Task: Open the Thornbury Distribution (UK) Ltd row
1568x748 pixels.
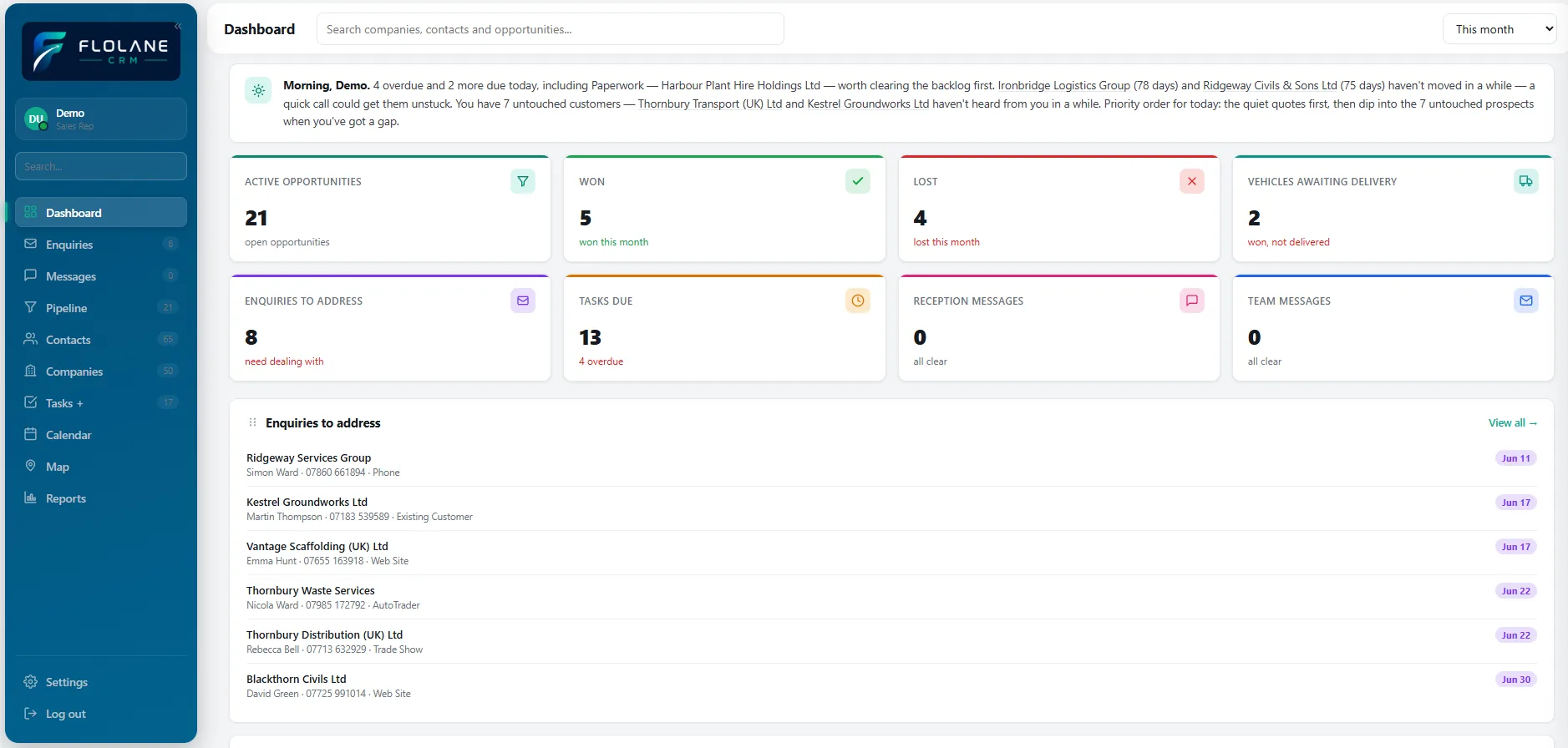Action: point(891,641)
